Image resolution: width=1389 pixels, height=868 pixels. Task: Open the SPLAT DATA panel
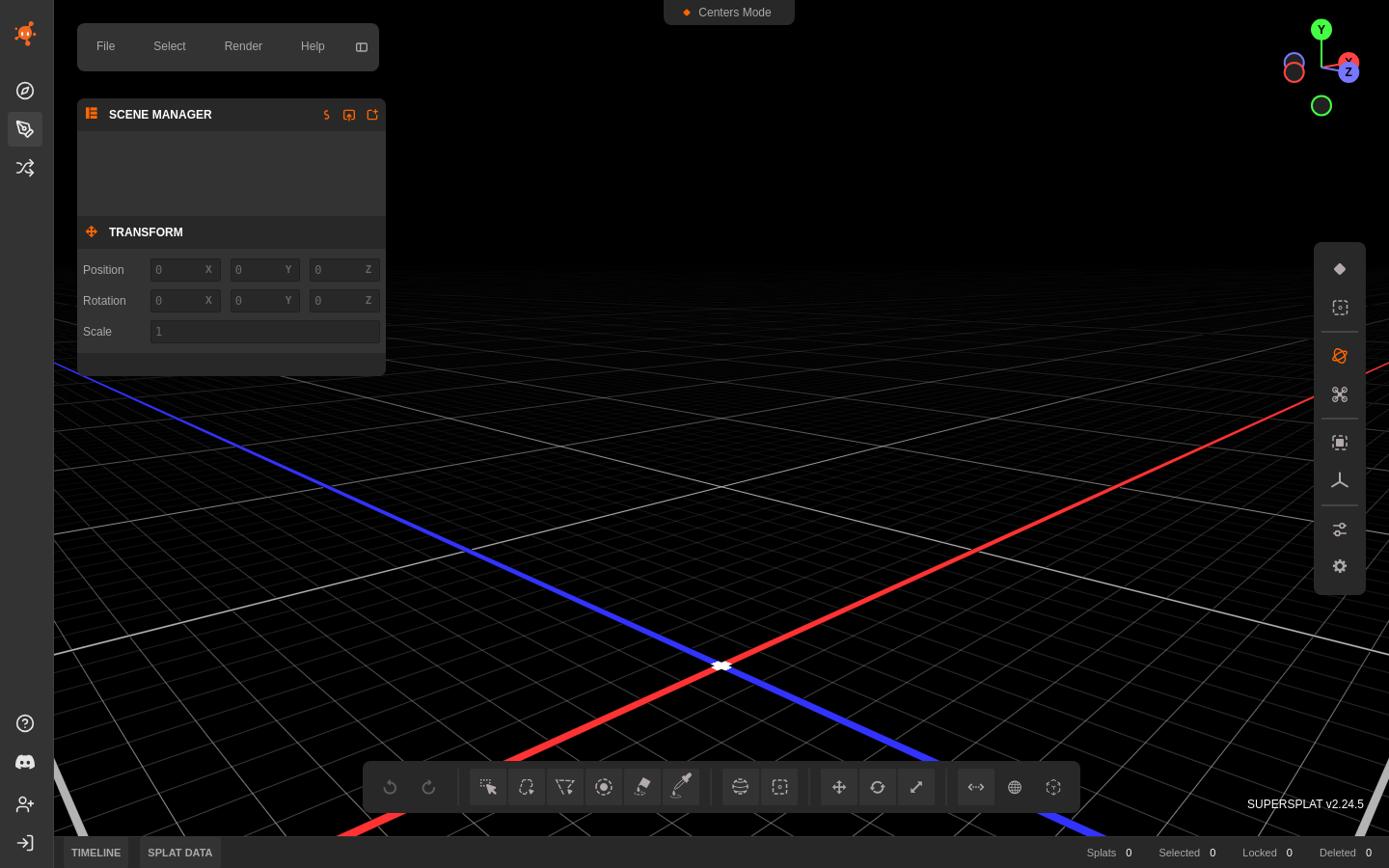pos(180,853)
